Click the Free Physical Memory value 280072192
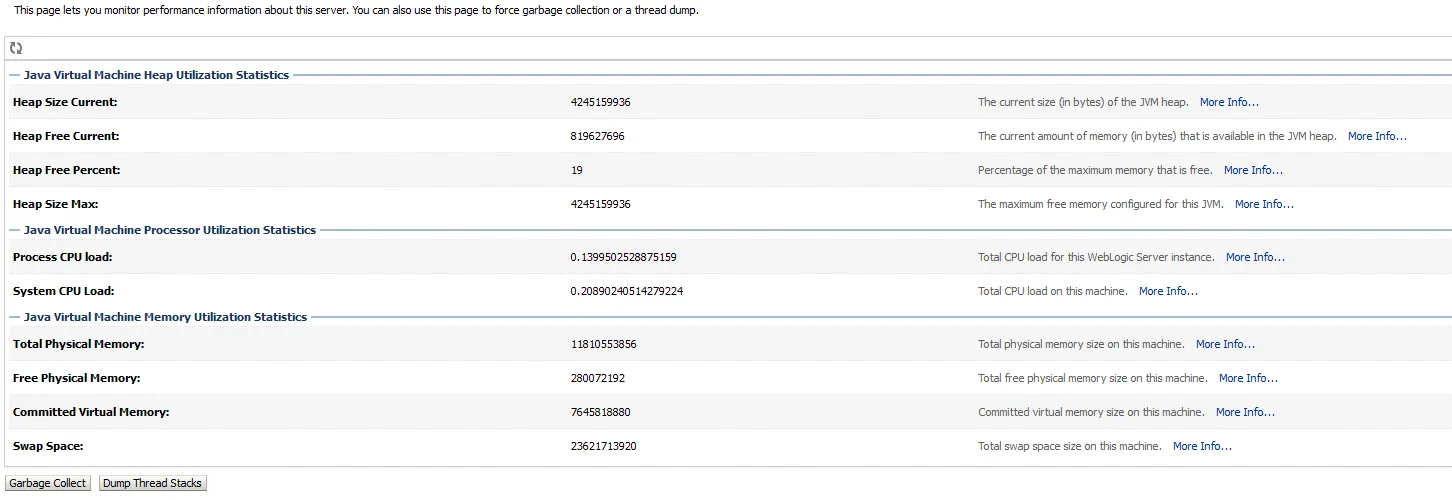 pos(598,378)
